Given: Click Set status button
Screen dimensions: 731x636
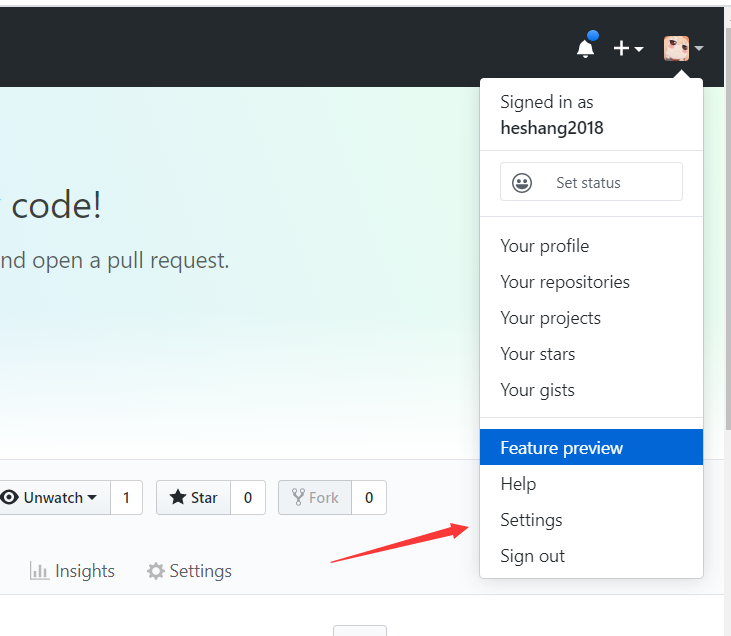Looking at the screenshot, I should tap(591, 182).
